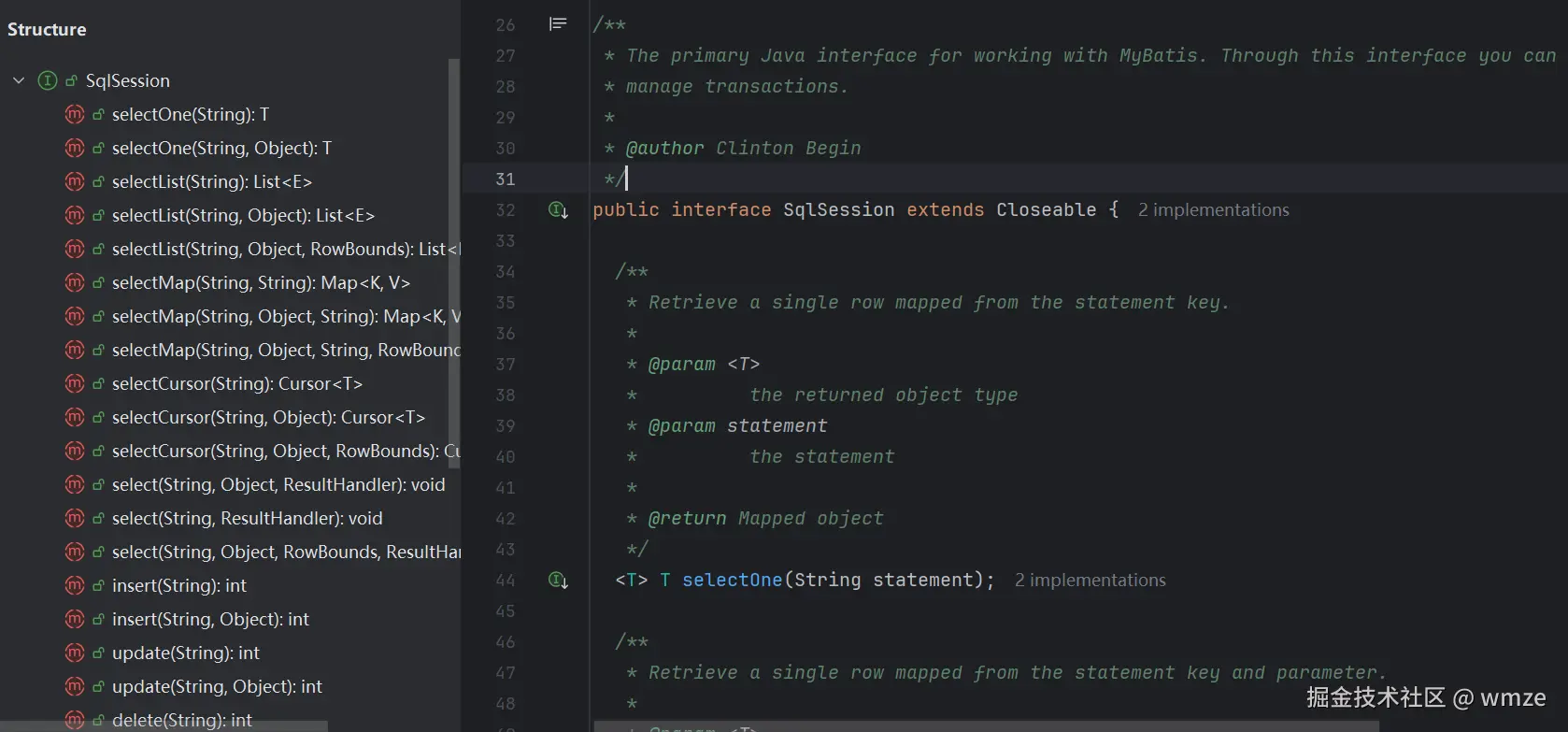Select selectList(String): List<E> entry
This screenshot has height=732, width=1568.
pos(212,181)
